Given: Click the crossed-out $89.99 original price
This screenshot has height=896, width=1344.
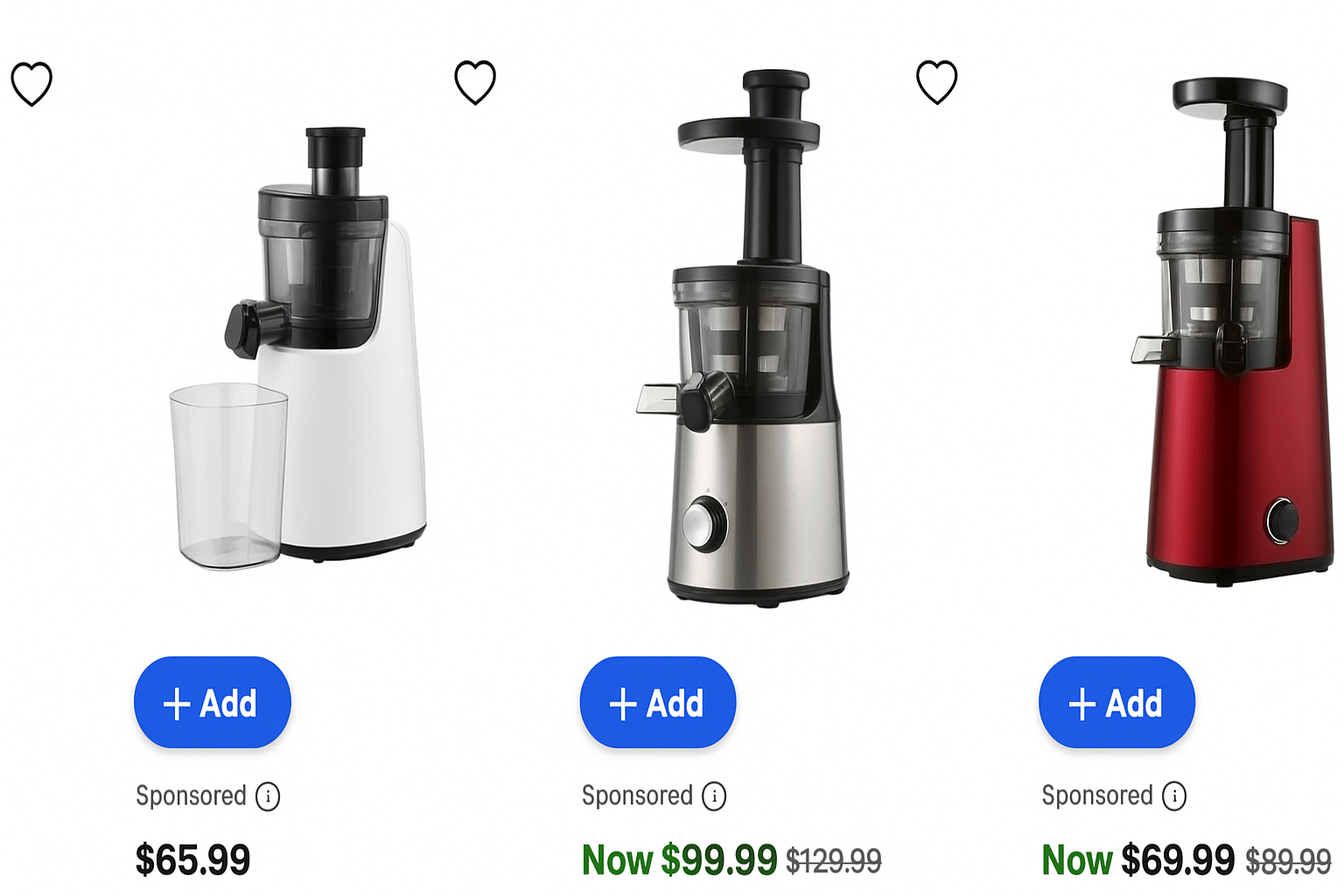Looking at the screenshot, I should [x=1288, y=862].
